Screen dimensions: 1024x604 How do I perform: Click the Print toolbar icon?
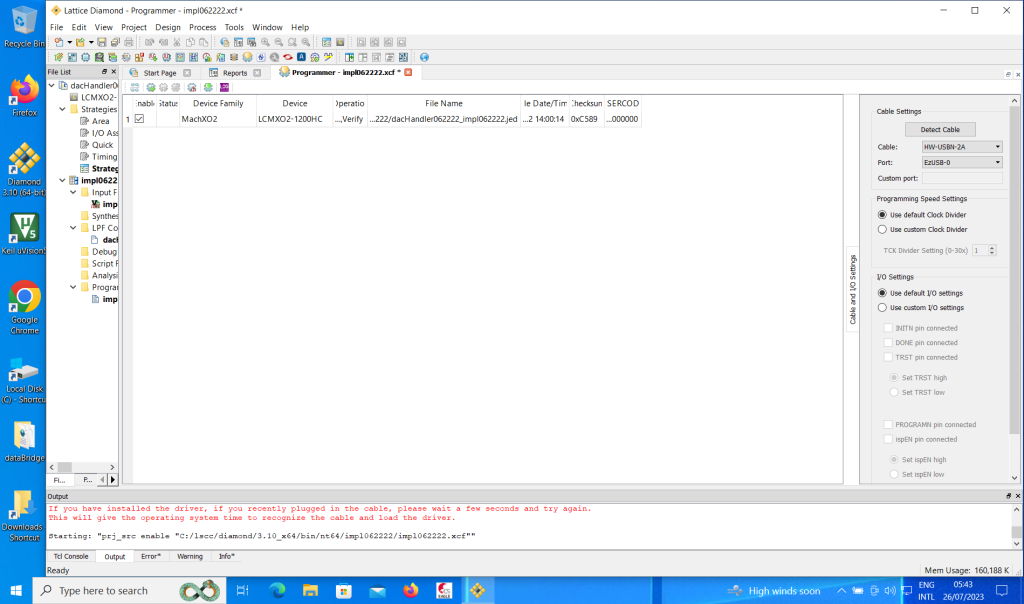(129, 42)
